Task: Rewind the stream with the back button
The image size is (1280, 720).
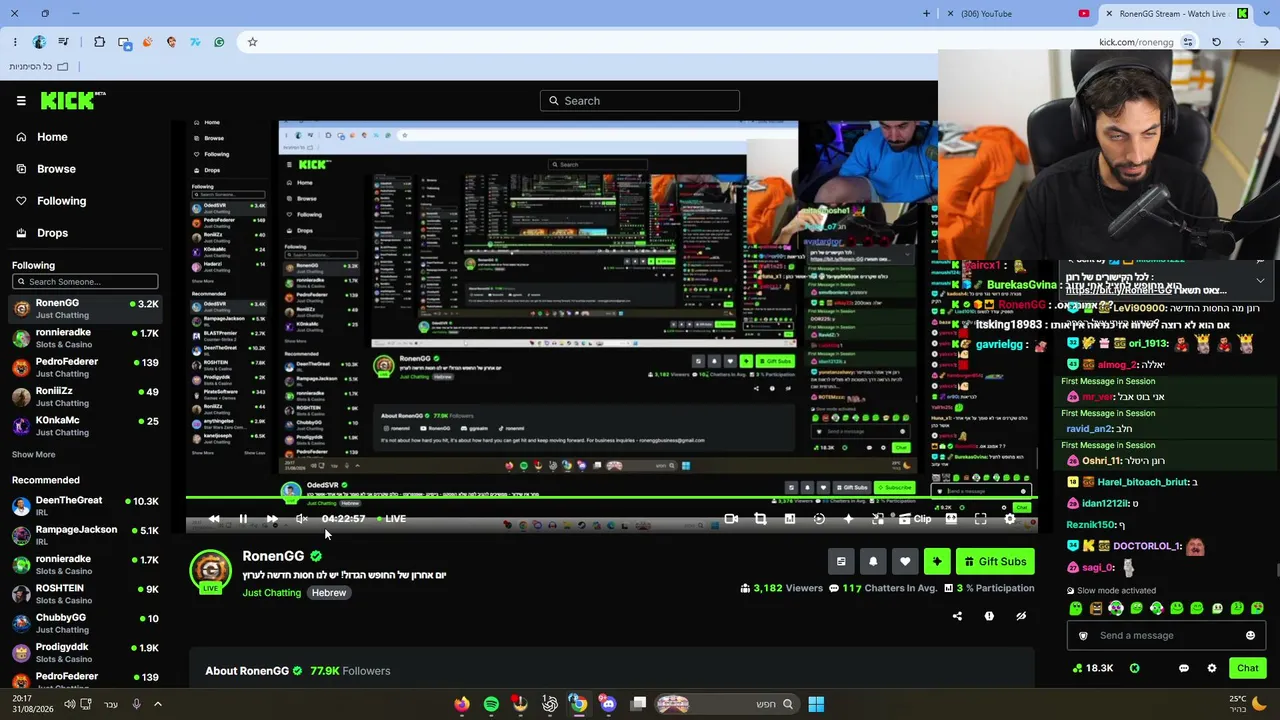Action: [214, 519]
